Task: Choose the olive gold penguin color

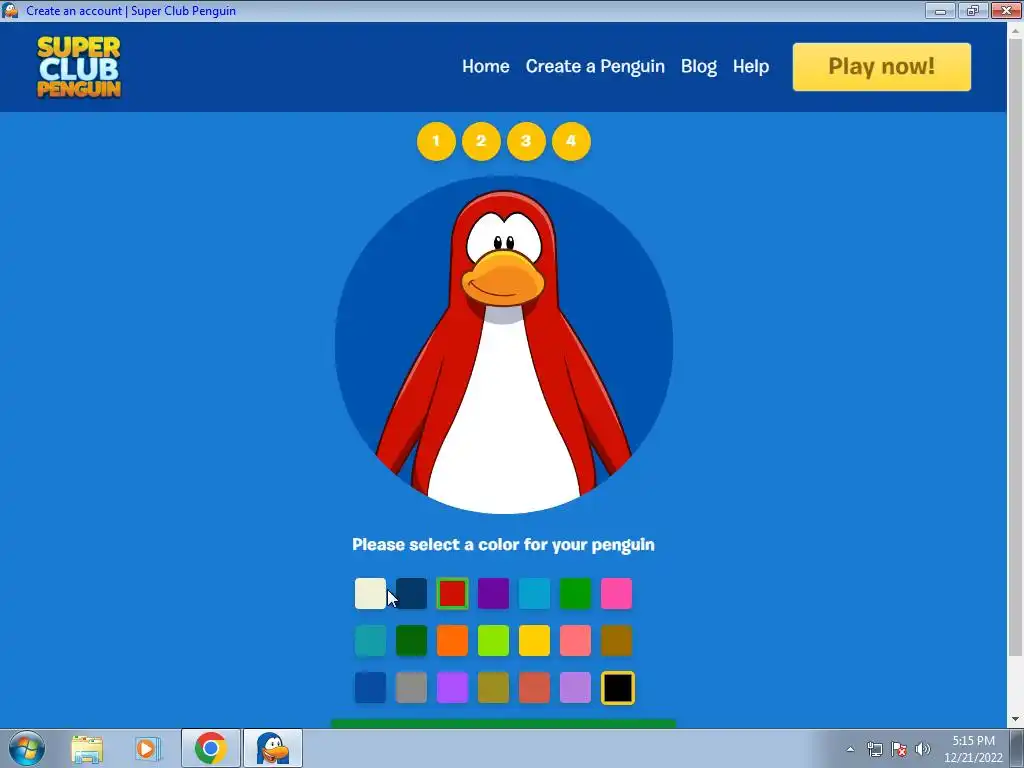Action: point(493,688)
